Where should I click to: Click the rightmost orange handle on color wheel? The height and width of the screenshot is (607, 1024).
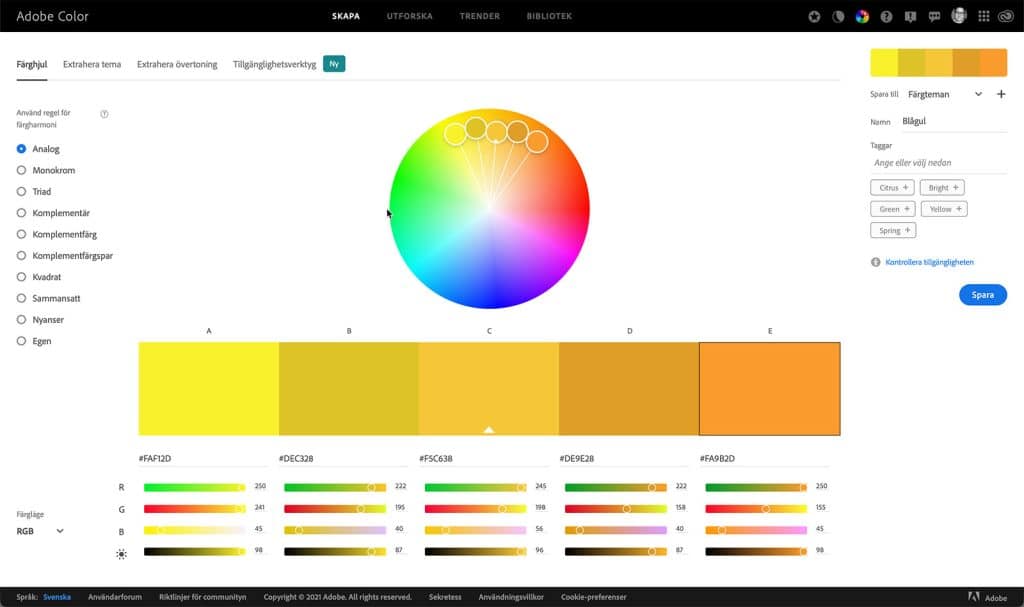pos(537,142)
